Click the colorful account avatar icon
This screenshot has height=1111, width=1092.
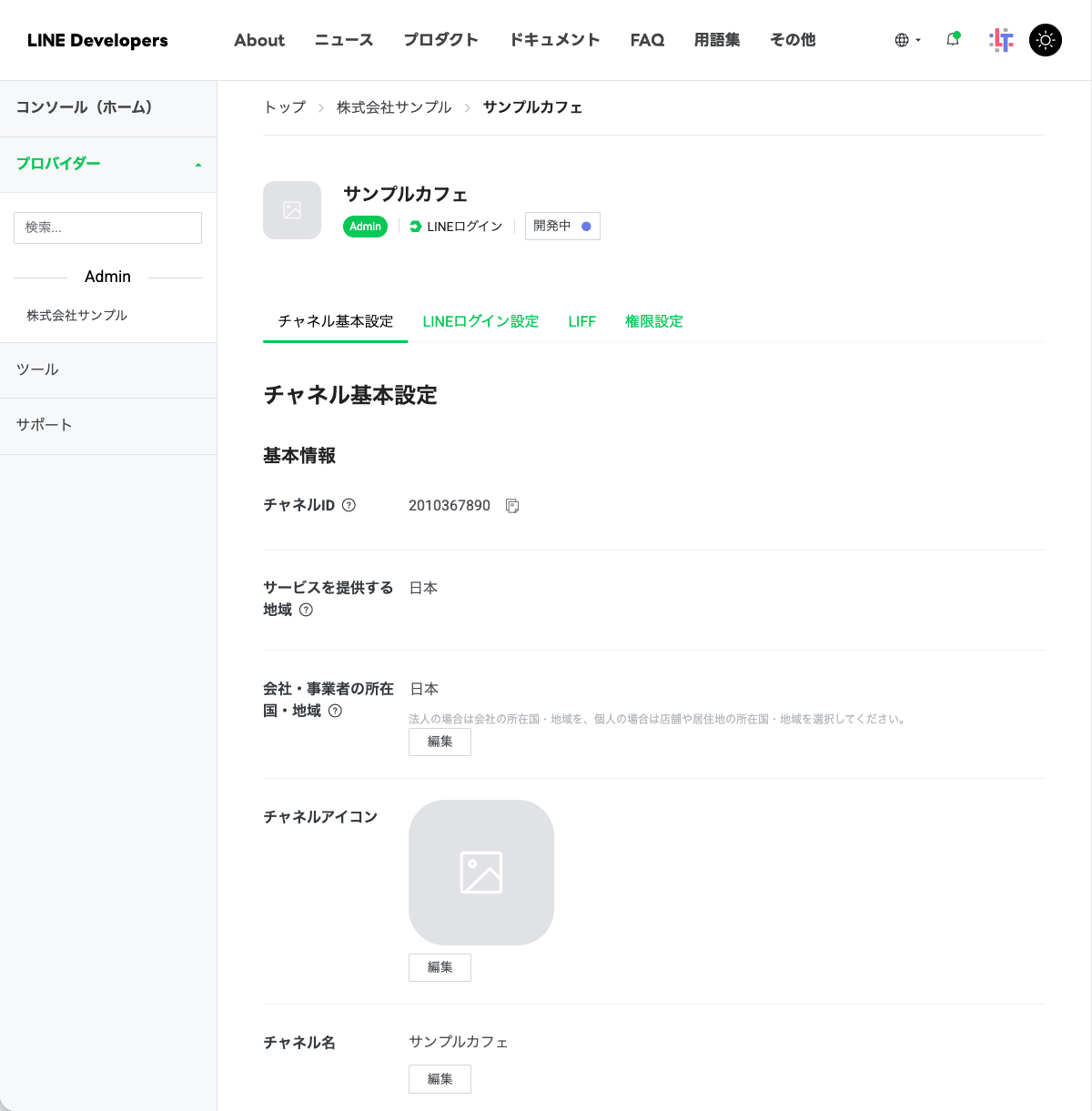1001,40
